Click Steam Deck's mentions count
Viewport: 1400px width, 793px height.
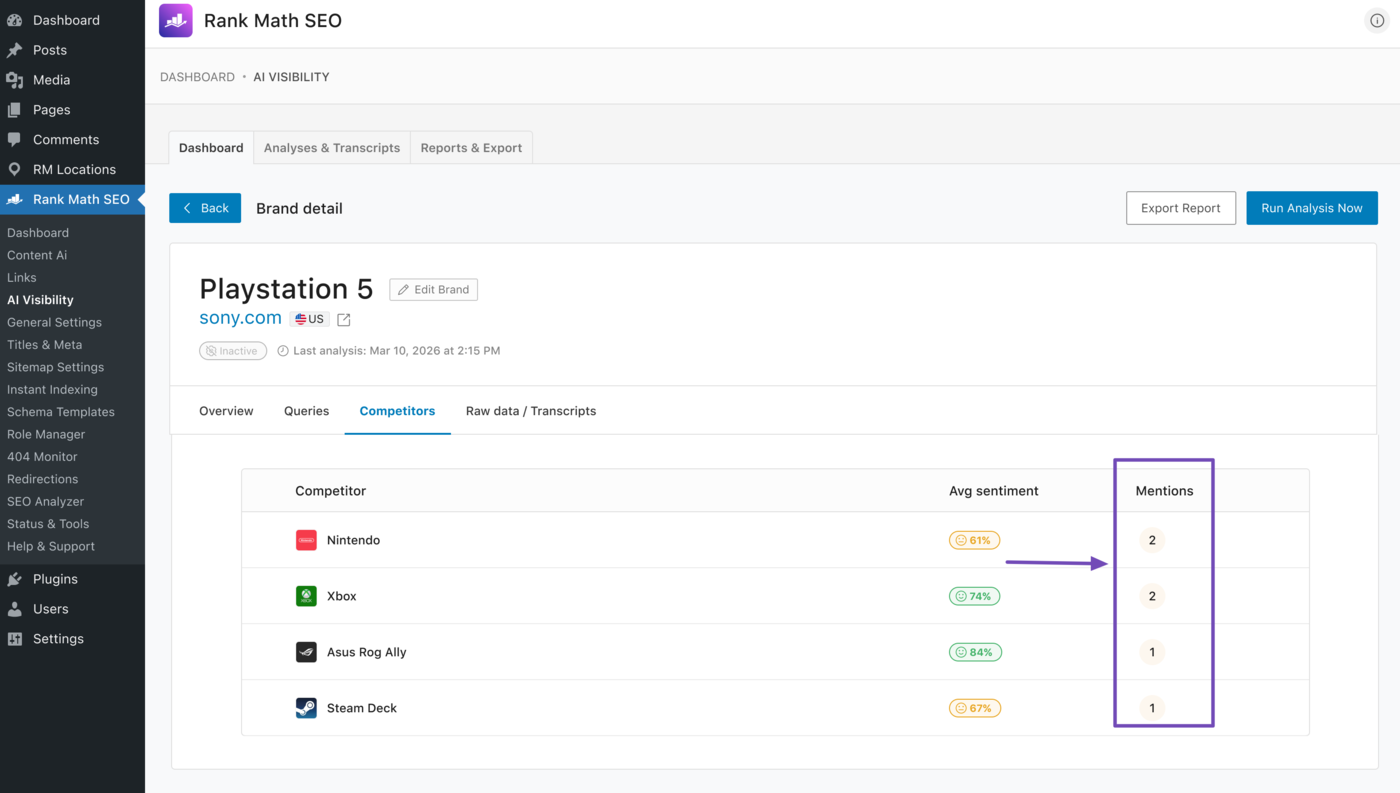1152,708
